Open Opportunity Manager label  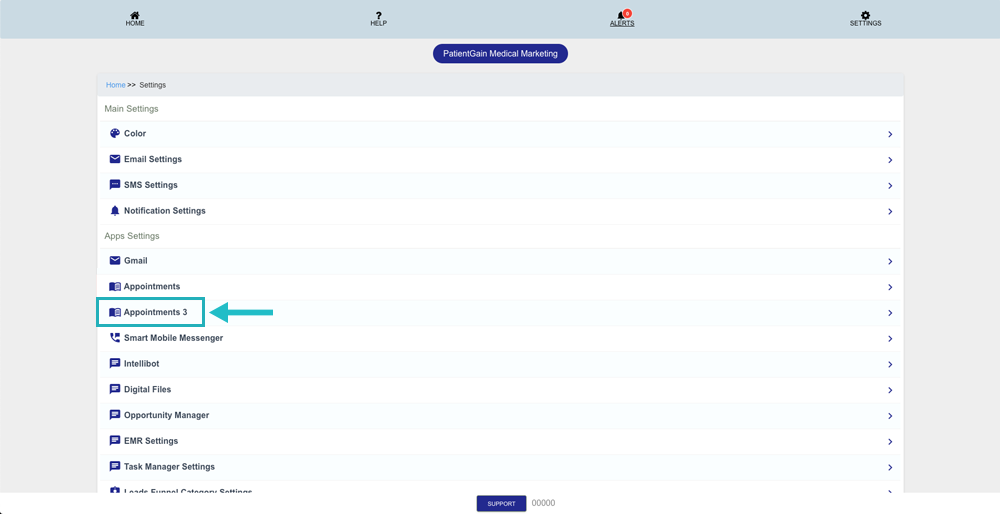(166, 415)
